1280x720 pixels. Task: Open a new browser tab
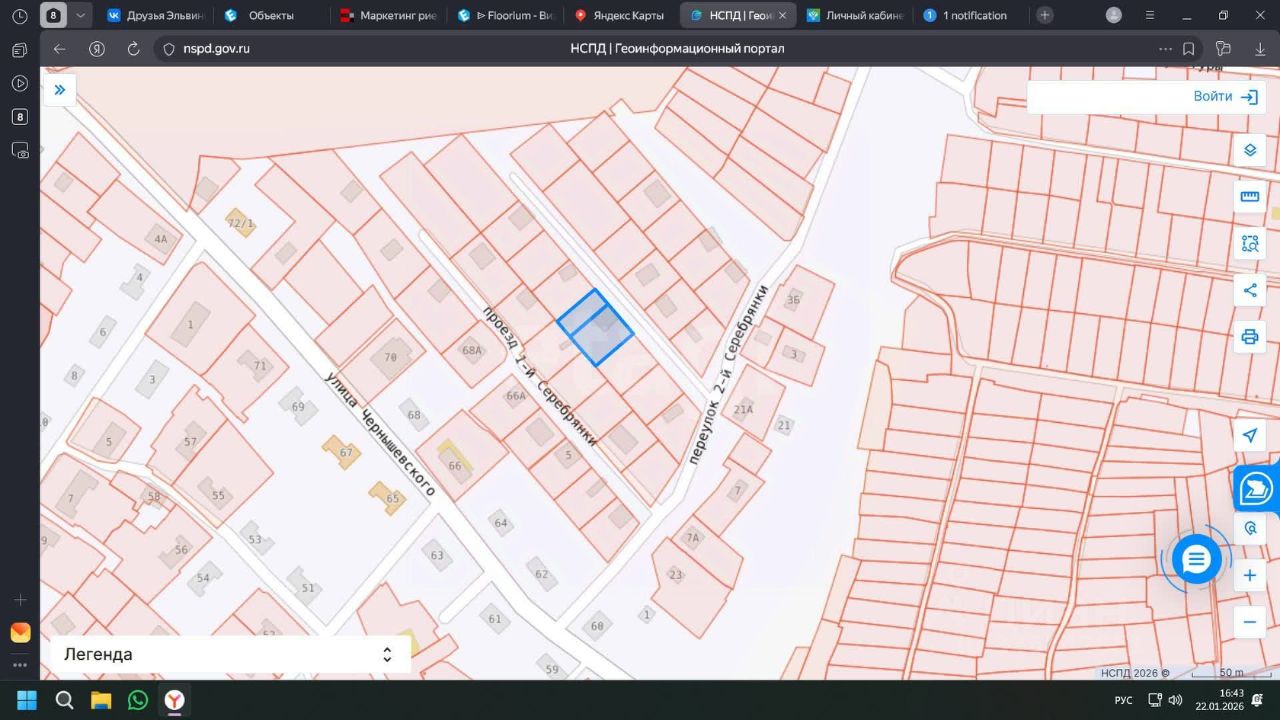pyautogui.click(x=1044, y=15)
